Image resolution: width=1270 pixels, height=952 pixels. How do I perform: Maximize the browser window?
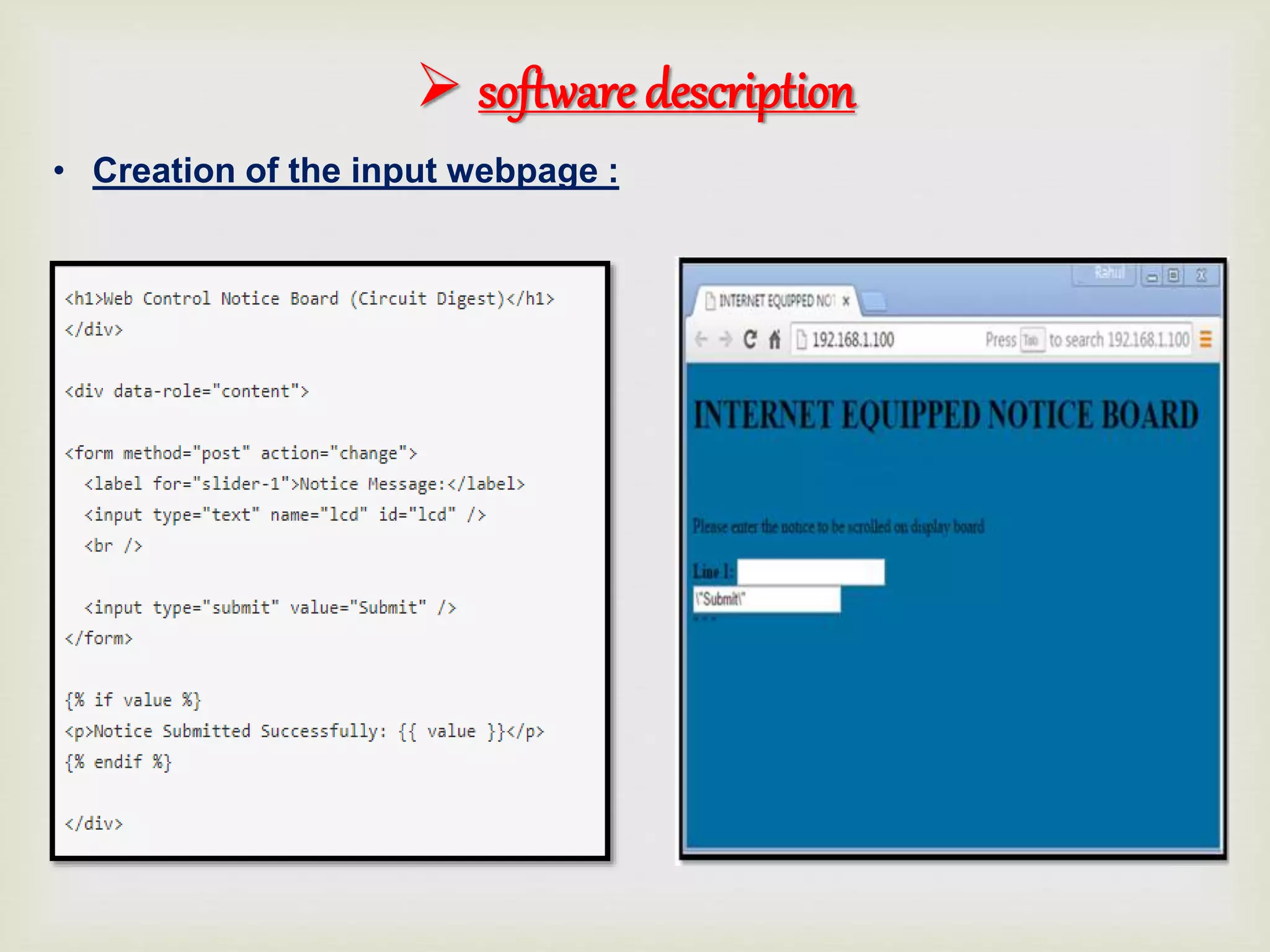point(1174,276)
